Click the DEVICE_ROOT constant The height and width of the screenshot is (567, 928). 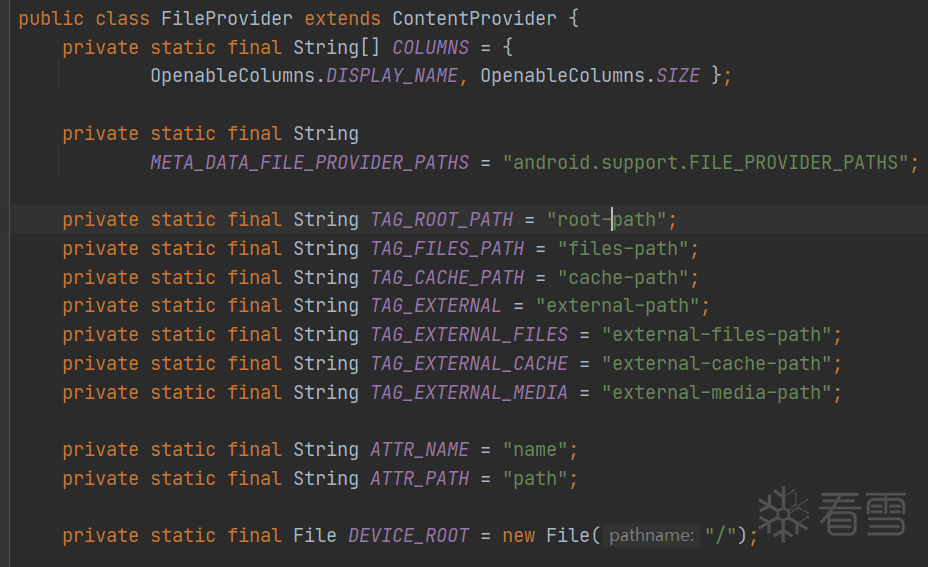click(x=408, y=536)
